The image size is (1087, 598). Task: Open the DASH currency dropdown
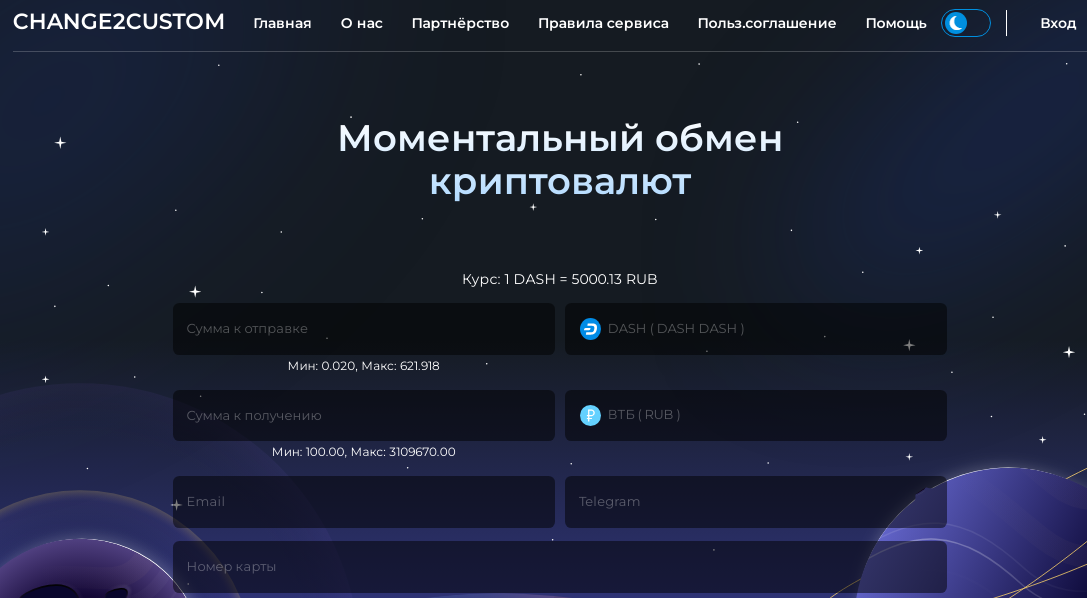click(756, 328)
